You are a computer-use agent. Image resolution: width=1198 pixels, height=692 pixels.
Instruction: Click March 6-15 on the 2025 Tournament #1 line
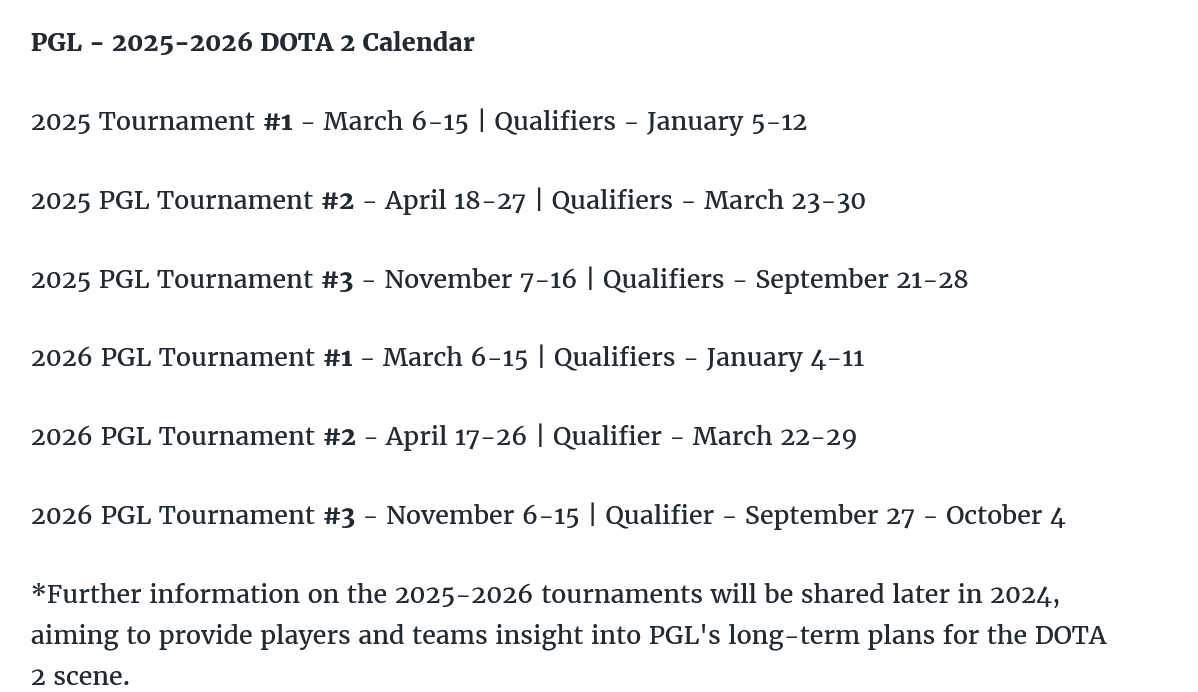(395, 122)
